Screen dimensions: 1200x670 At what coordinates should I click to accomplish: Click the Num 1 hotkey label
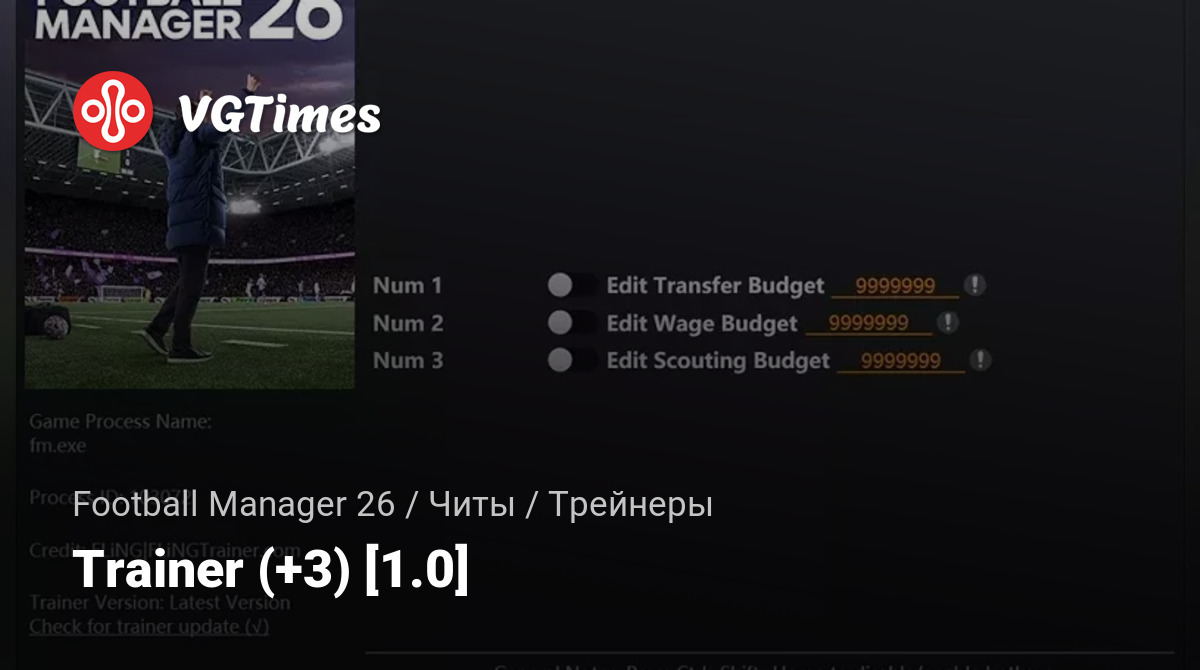[408, 286]
